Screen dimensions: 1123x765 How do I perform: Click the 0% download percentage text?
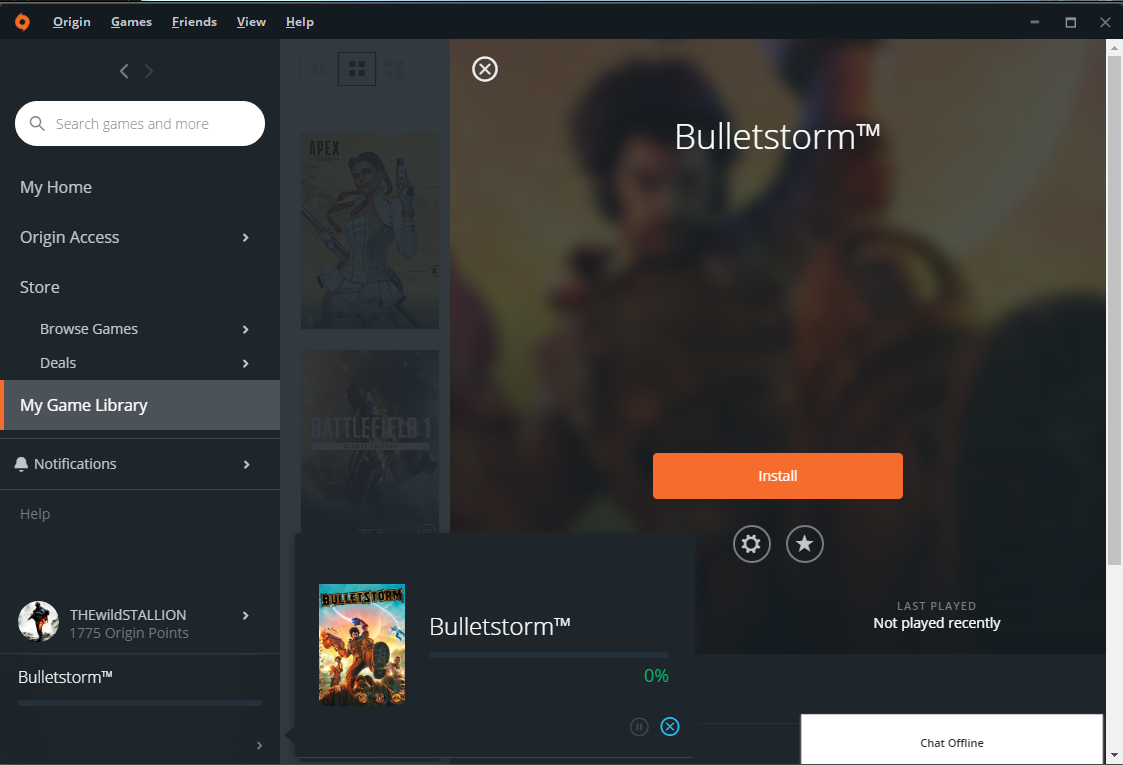(656, 676)
